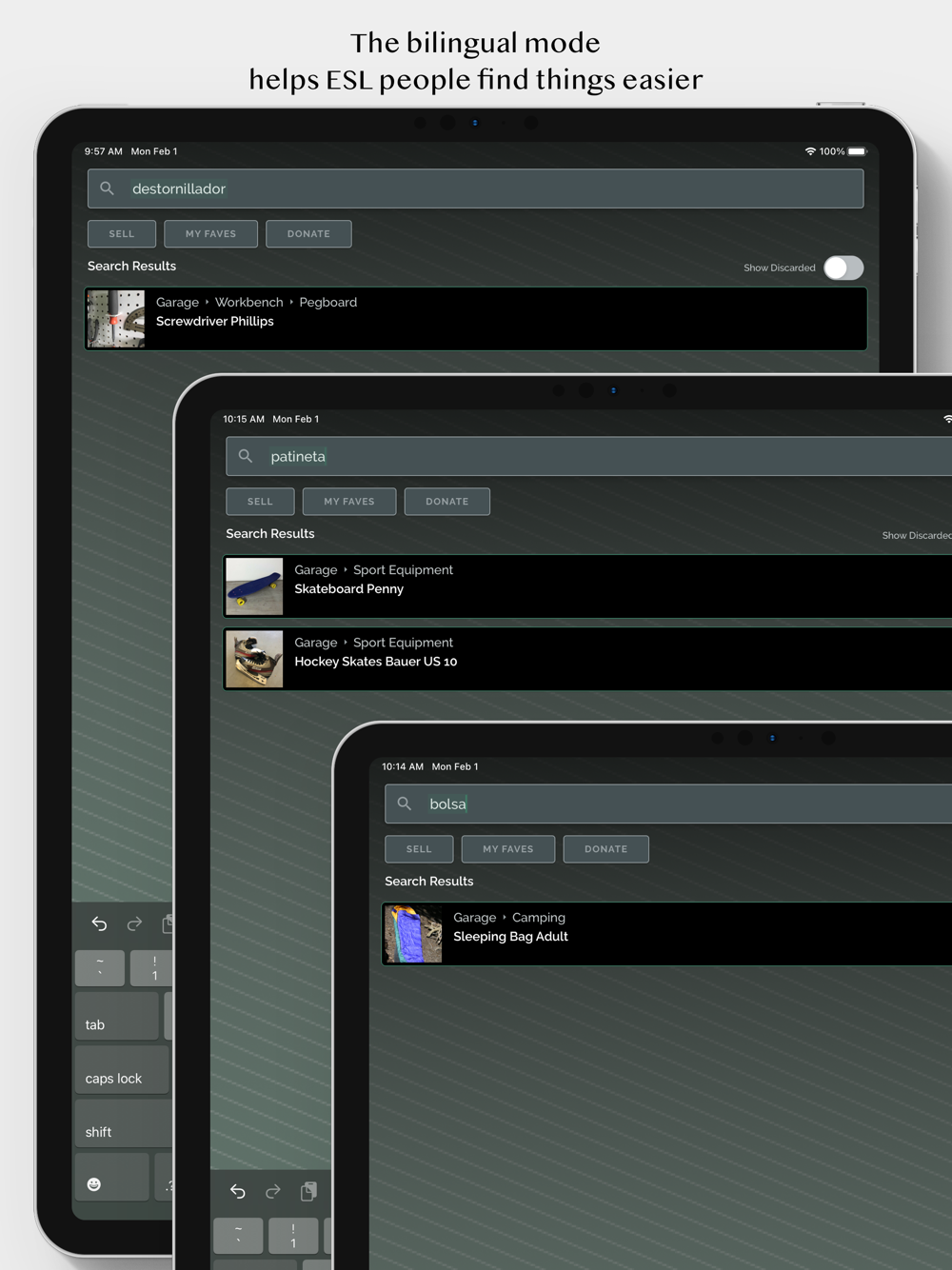This screenshot has height=1270, width=952.
Task: Click Workbench in the breadcrumb path
Action: click(x=249, y=303)
